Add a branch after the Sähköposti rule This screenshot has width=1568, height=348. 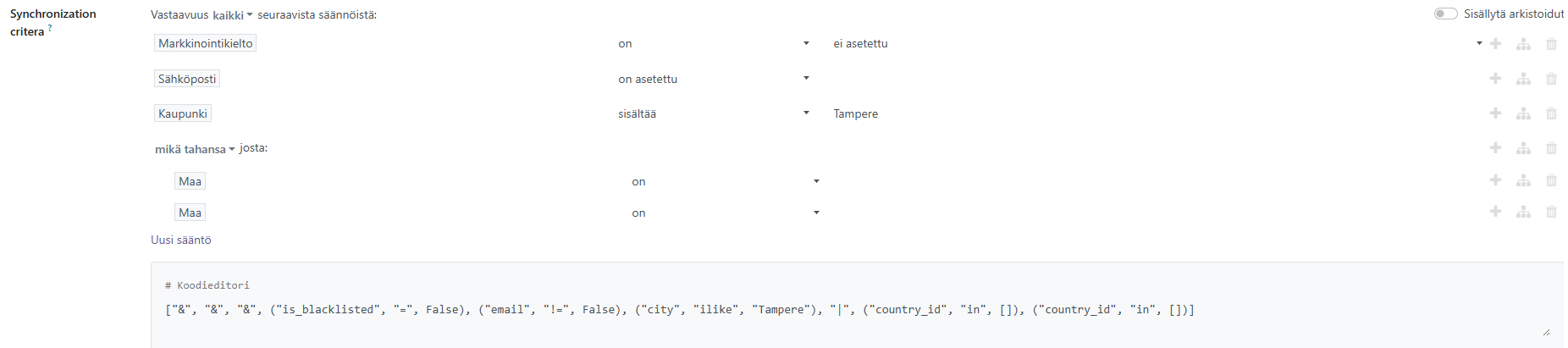pos(1523,79)
